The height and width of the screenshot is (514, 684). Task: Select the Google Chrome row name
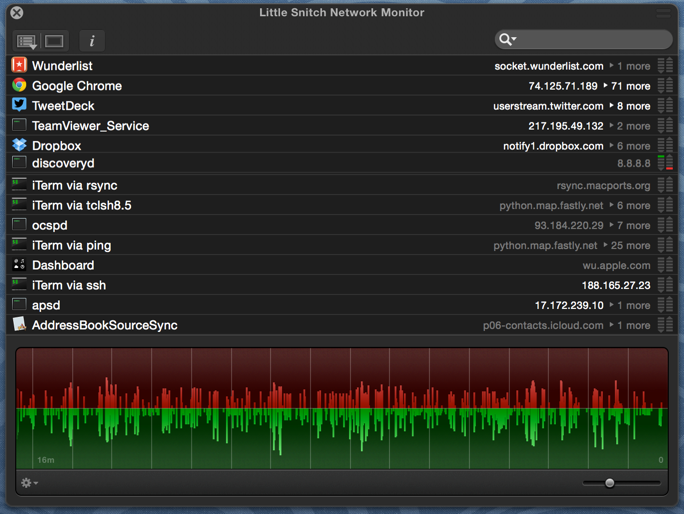[77, 86]
